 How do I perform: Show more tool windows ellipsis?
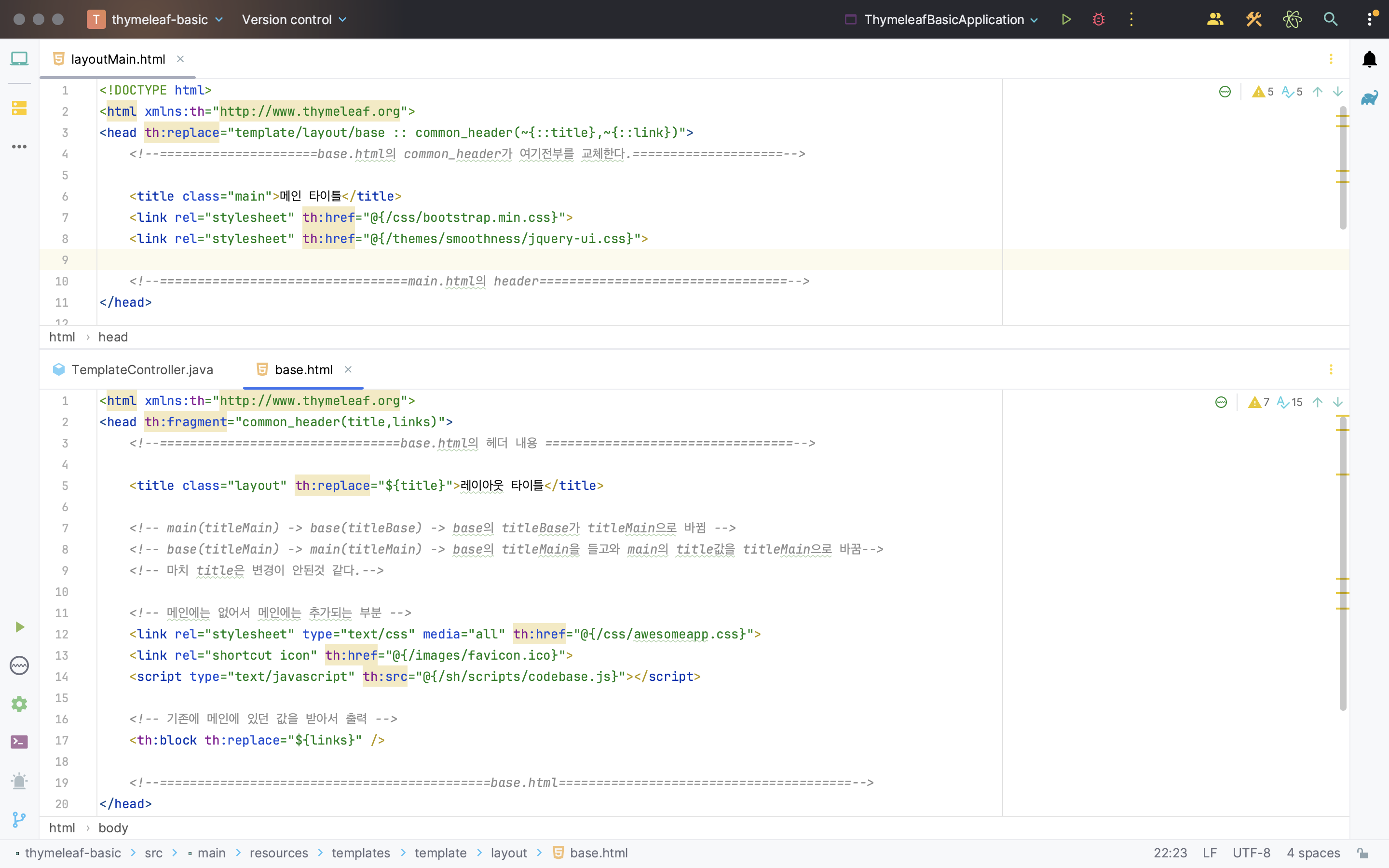[19, 147]
